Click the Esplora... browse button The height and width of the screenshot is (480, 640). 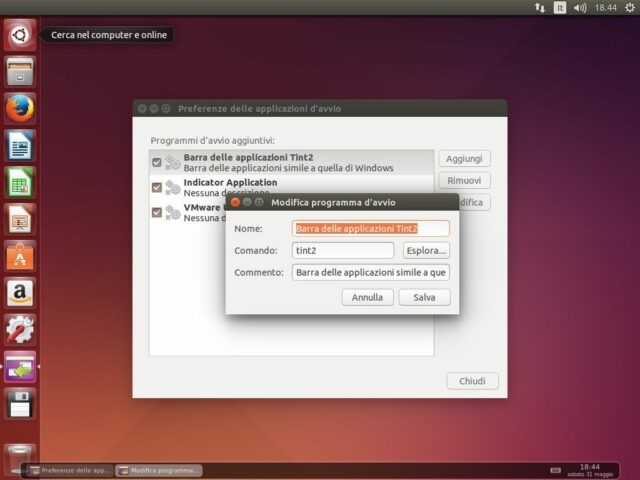[426, 251]
